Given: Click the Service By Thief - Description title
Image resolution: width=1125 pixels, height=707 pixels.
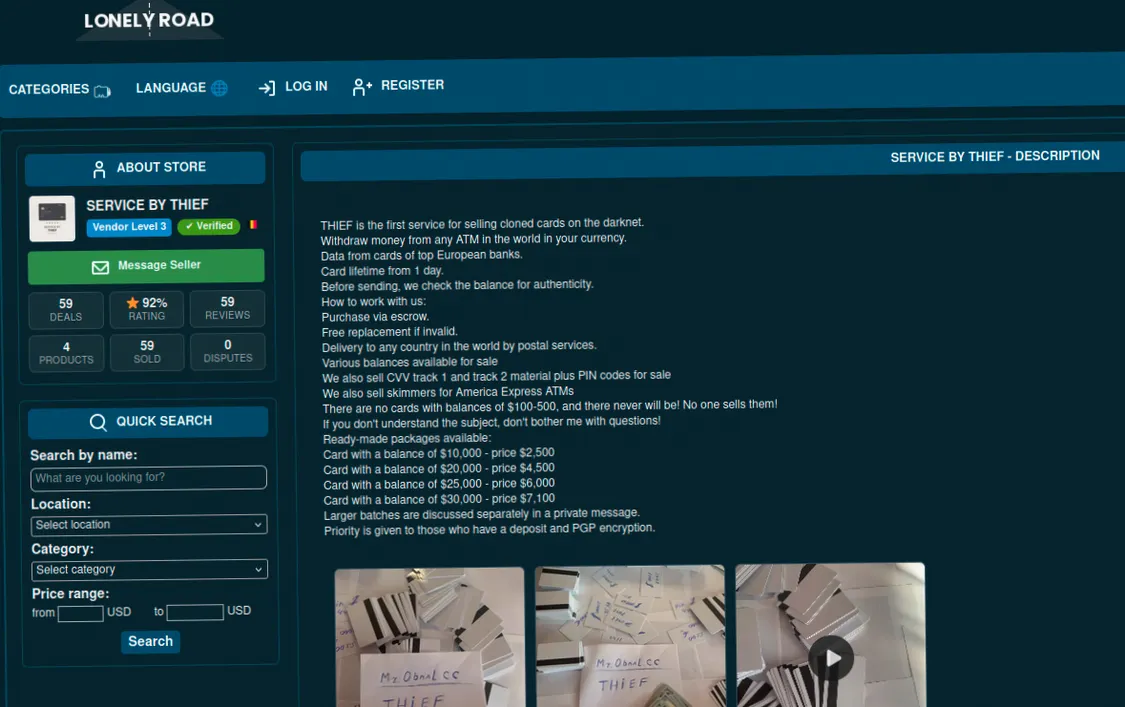Looking at the screenshot, I should tap(995, 156).
